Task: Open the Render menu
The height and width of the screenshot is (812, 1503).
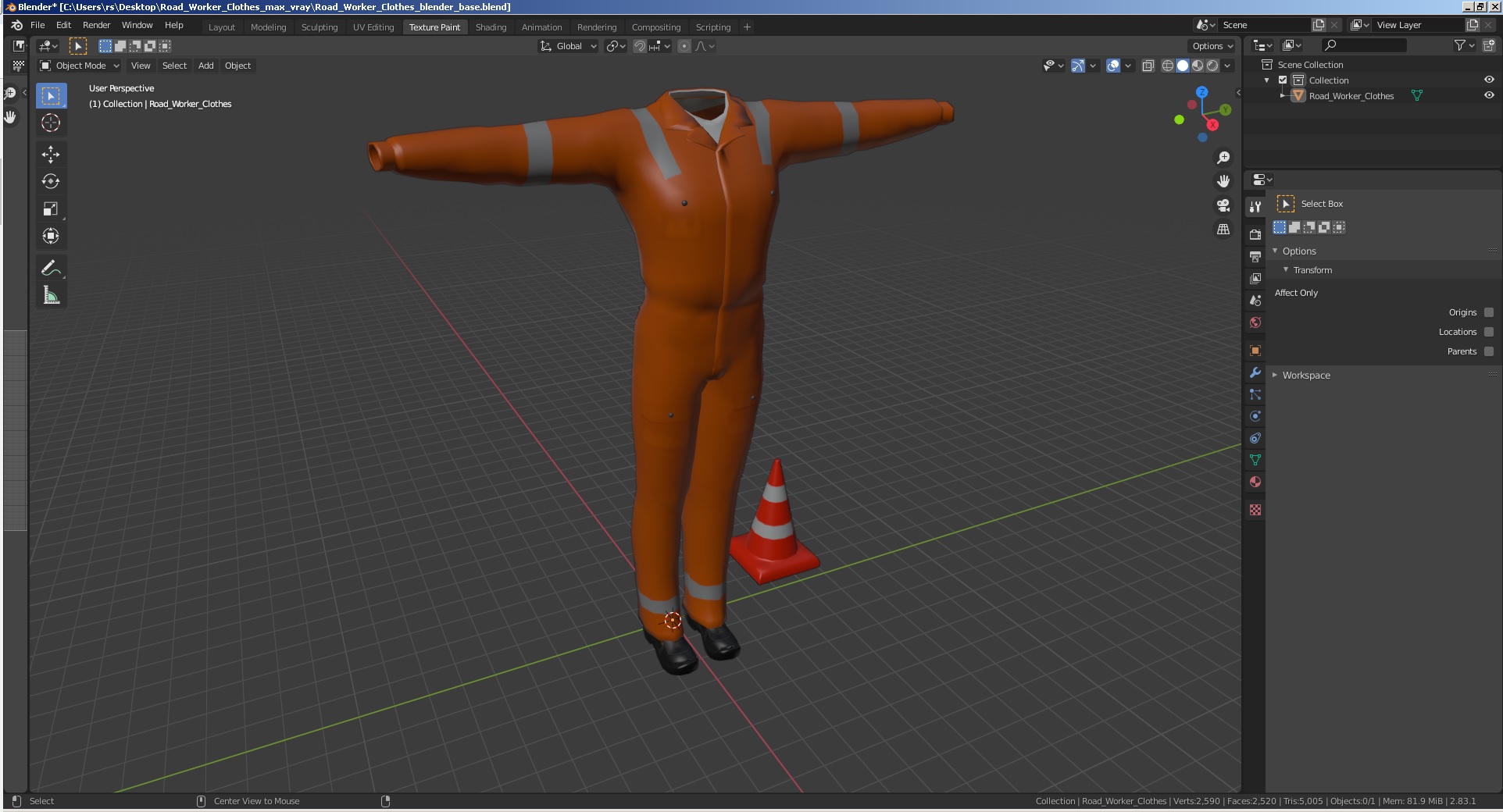Action: click(97, 25)
